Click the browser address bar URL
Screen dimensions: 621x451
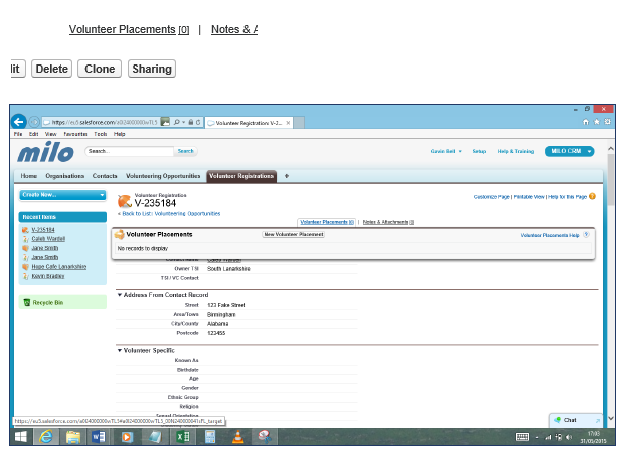pos(104,122)
